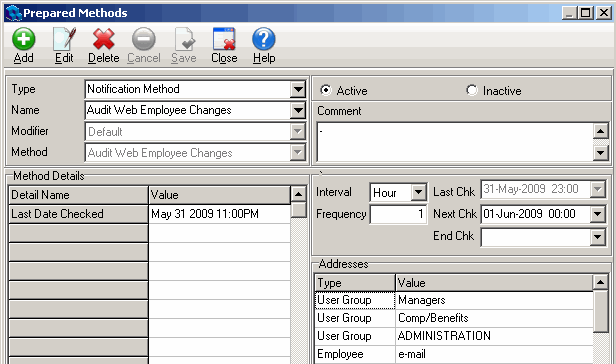Click the Method Details scrollbar thumb
The height and width of the screenshot is (364, 616).
pyautogui.click(x=299, y=210)
